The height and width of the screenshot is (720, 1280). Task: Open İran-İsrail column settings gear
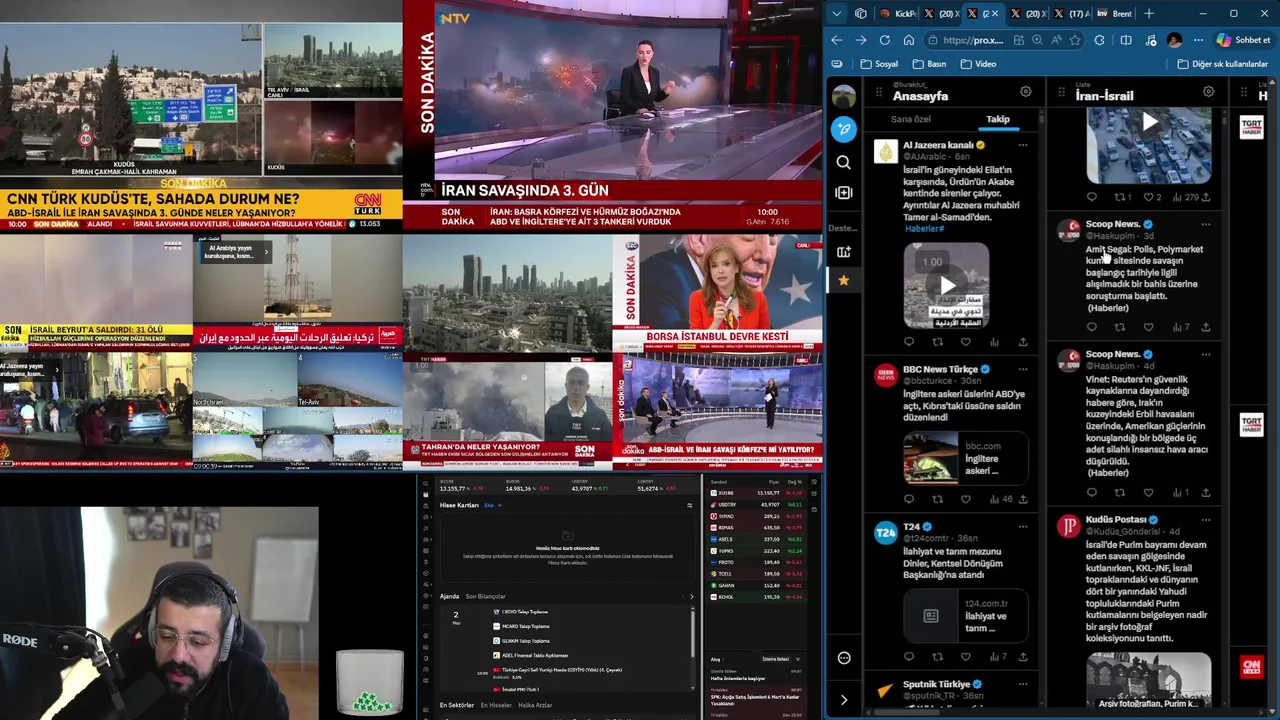1208,92
